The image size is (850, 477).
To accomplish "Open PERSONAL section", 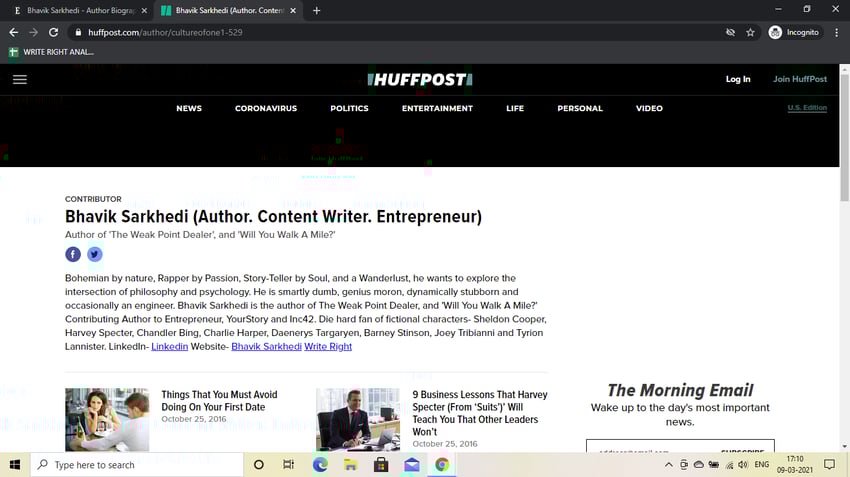I will [580, 108].
